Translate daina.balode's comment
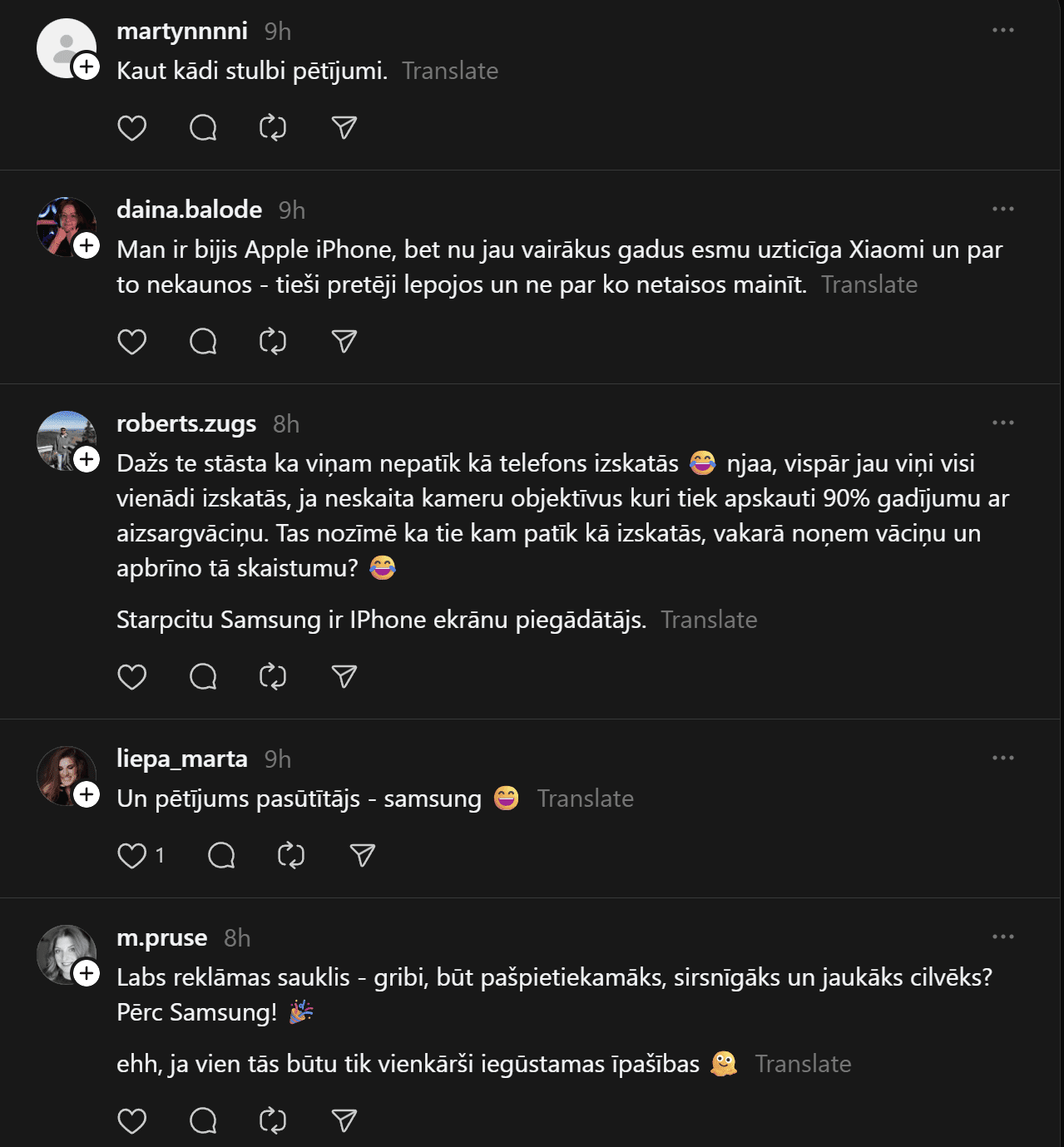1064x1147 pixels. pos(869,284)
